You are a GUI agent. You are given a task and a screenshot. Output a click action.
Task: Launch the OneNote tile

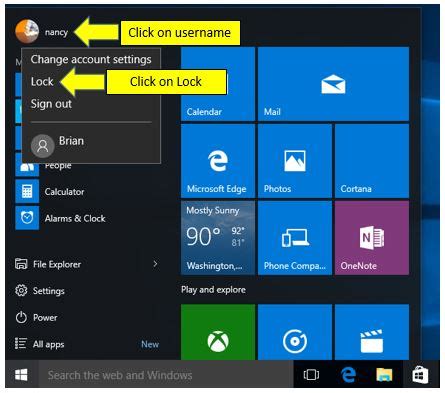coord(372,238)
